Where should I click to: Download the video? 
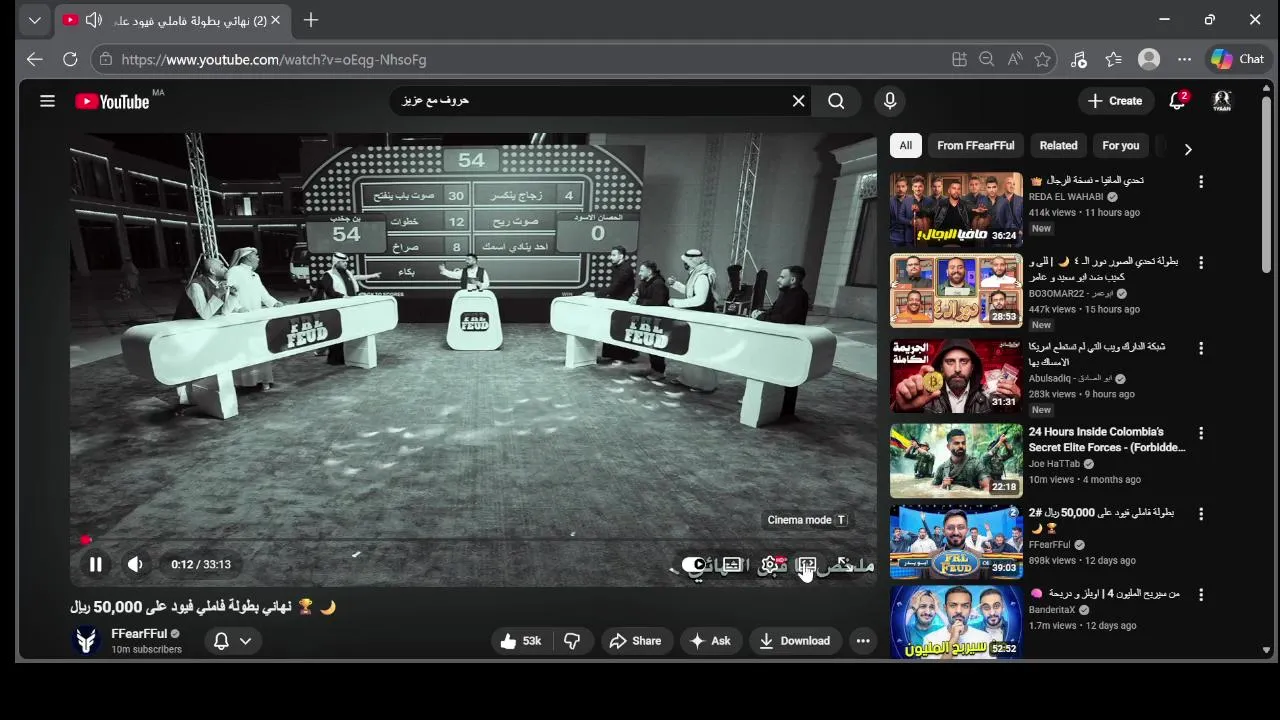point(794,641)
